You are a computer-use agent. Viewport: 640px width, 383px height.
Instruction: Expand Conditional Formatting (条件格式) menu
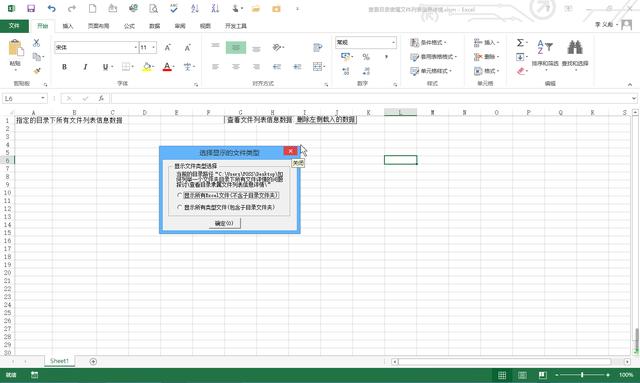tap(429, 42)
